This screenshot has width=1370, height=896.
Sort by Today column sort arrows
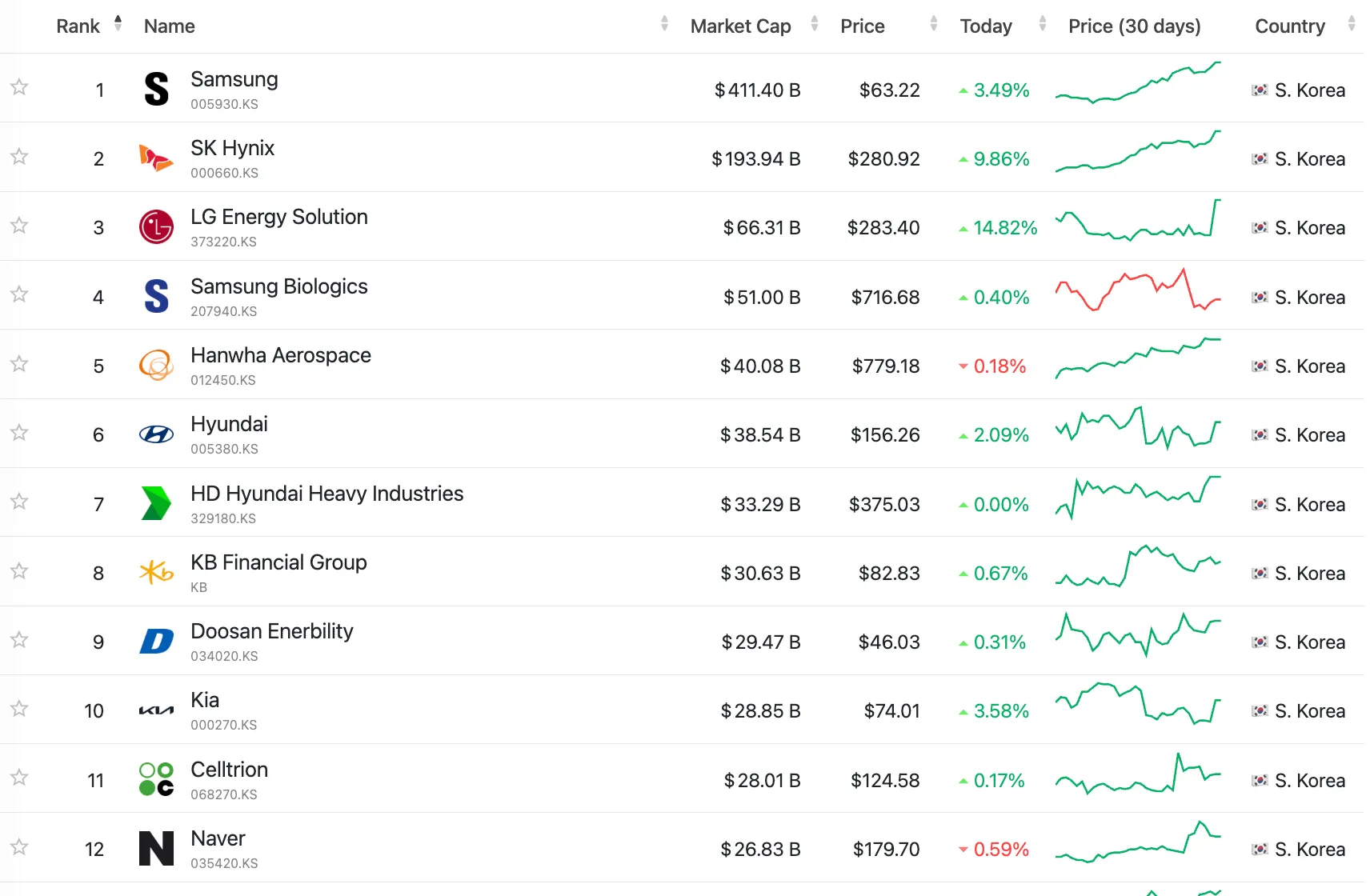tap(1042, 24)
